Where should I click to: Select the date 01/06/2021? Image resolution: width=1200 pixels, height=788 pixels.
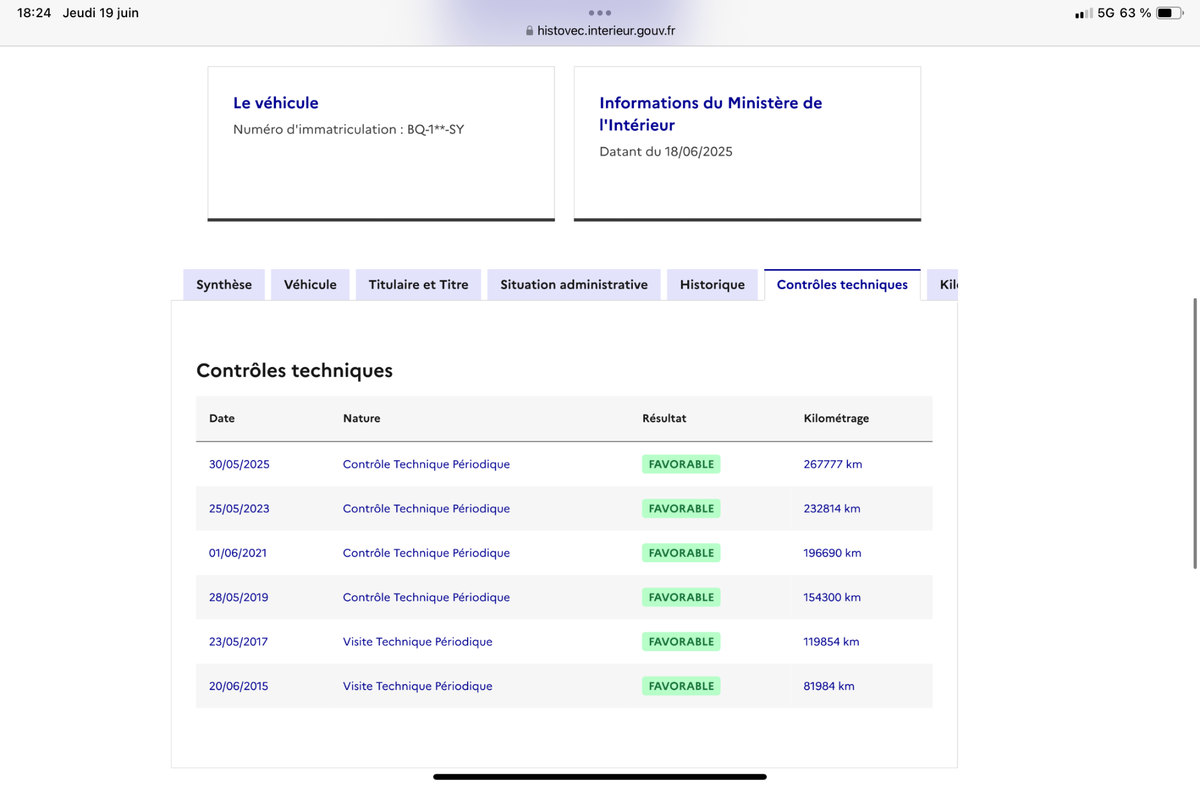(x=238, y=553)
